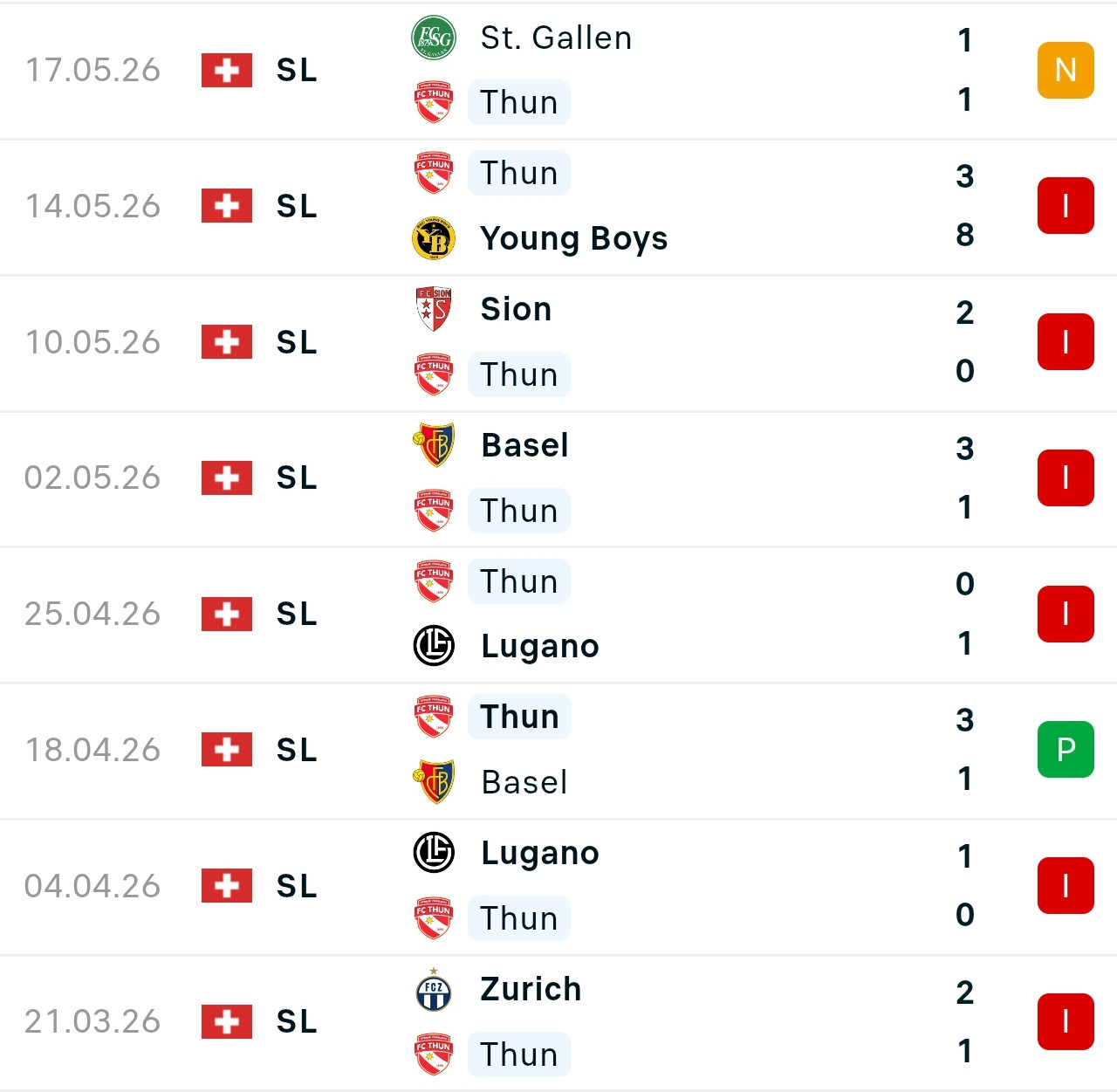Viewport: 1117px width, 1092px height.
Task: Open highlighted Thun in 18.04.26 match
Action: (519, 717)
